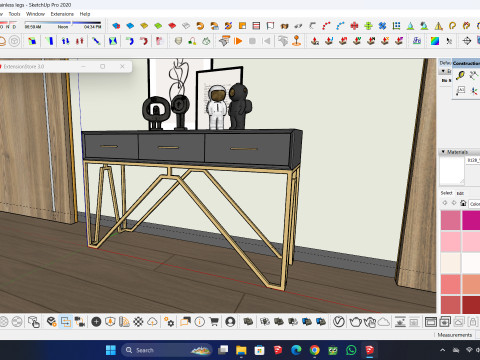The image size is (480, 360).
Task: Click the user account profile icon
Action: [230, 322]
